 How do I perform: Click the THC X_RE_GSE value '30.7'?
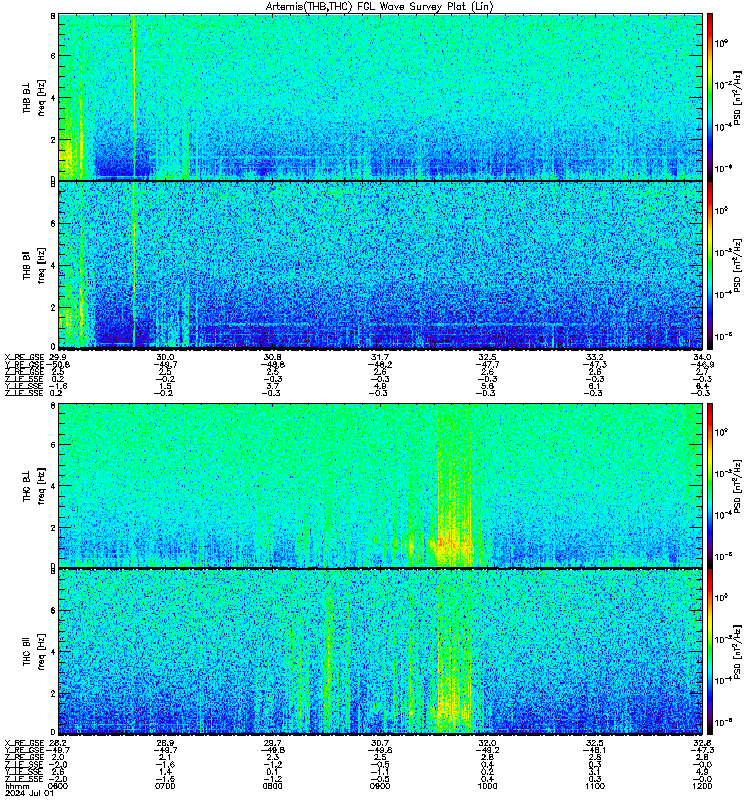(380, 743)
